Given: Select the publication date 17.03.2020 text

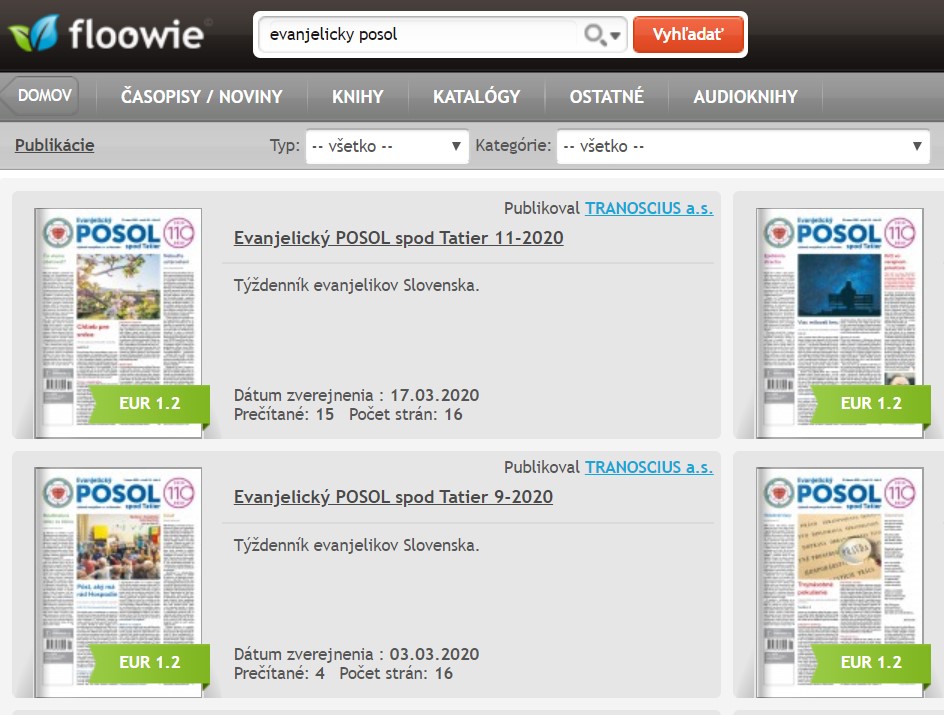Looking at the screenshot, I should [435, 395].
